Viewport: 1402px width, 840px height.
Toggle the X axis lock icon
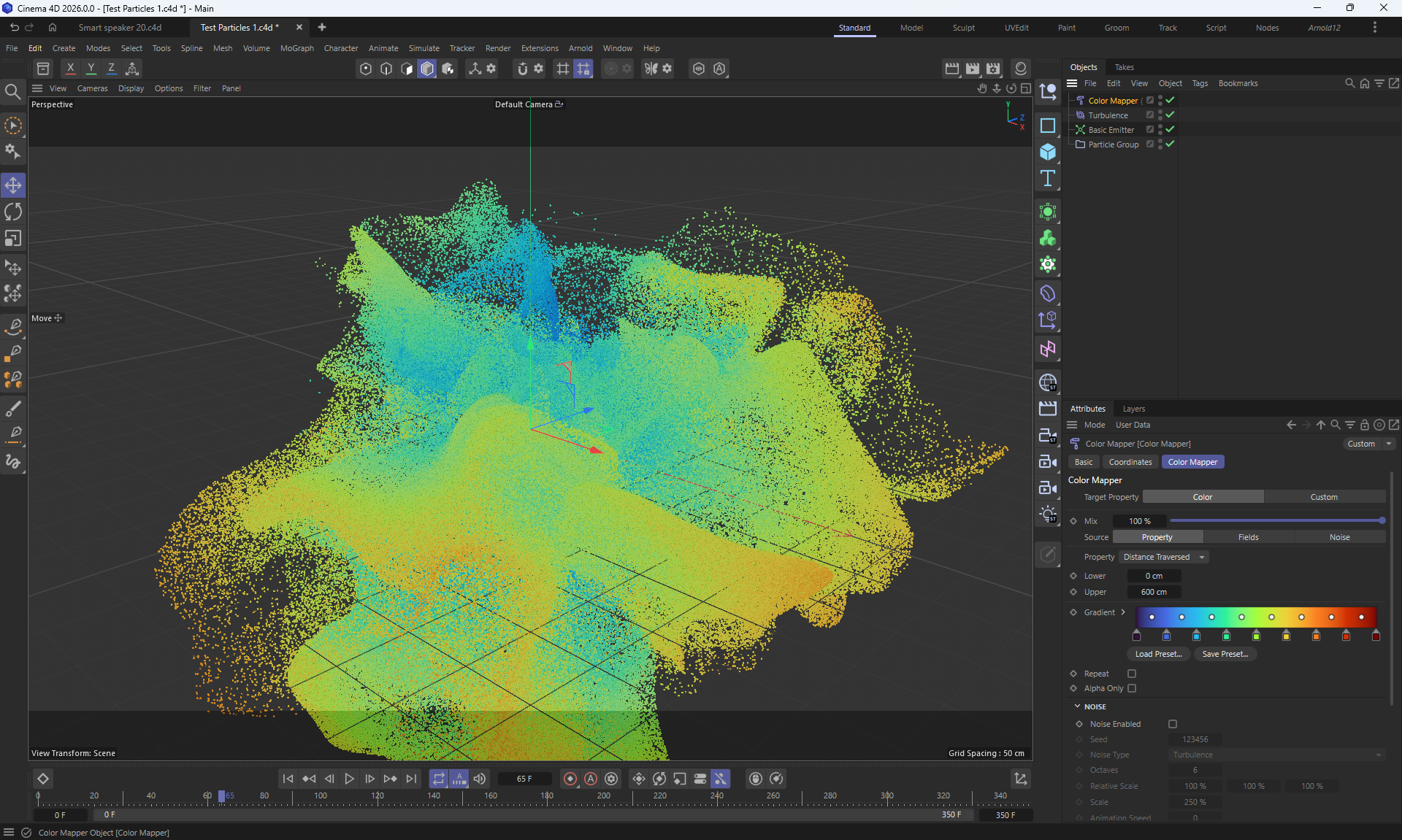tap(70, 69)
